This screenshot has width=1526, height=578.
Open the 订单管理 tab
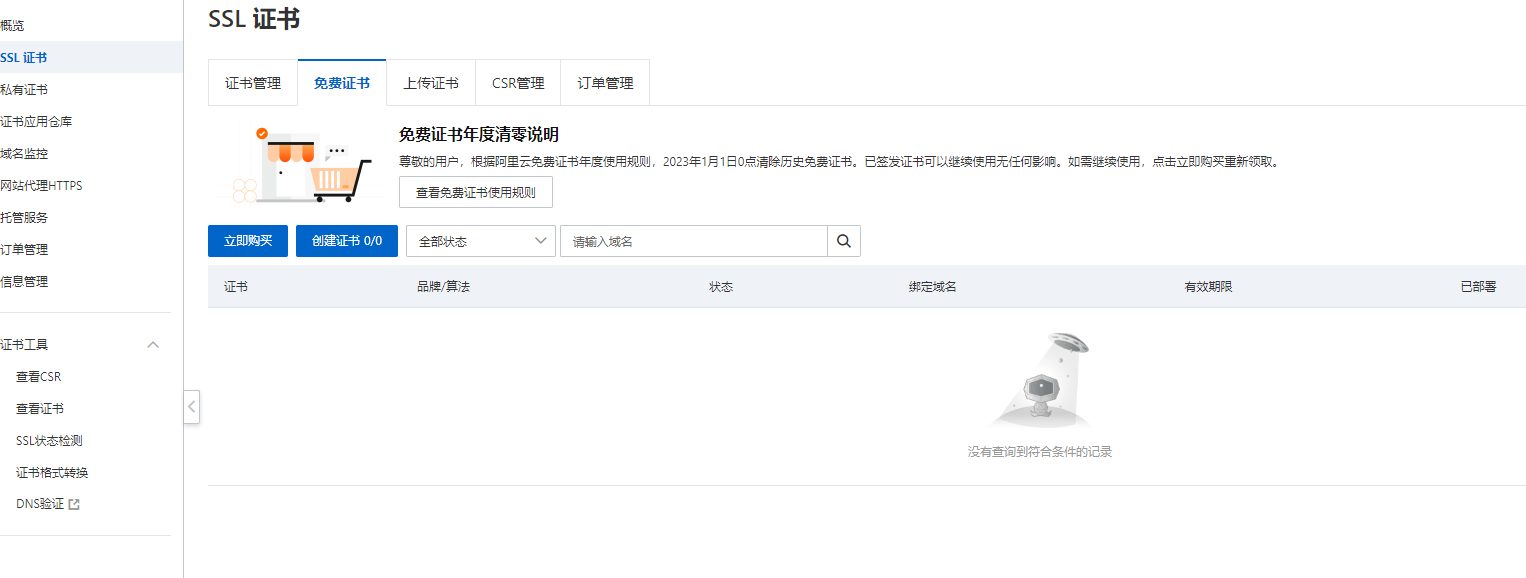[605, 83]
